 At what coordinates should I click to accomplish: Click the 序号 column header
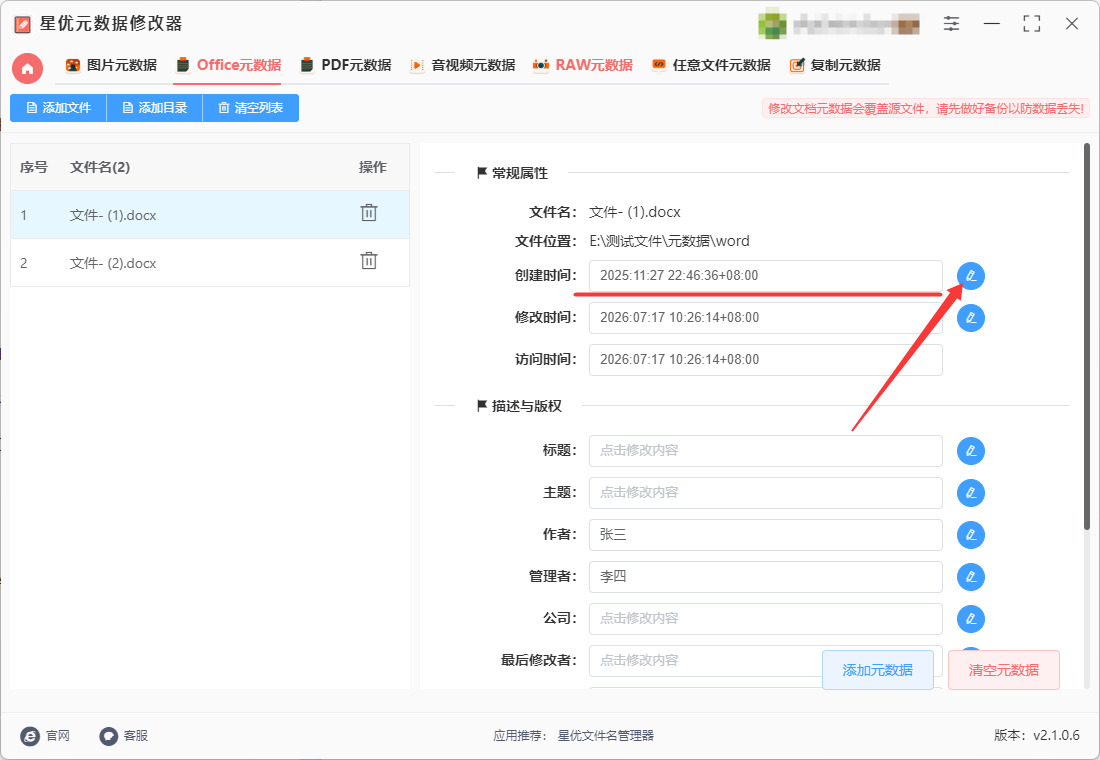point(34,167)
